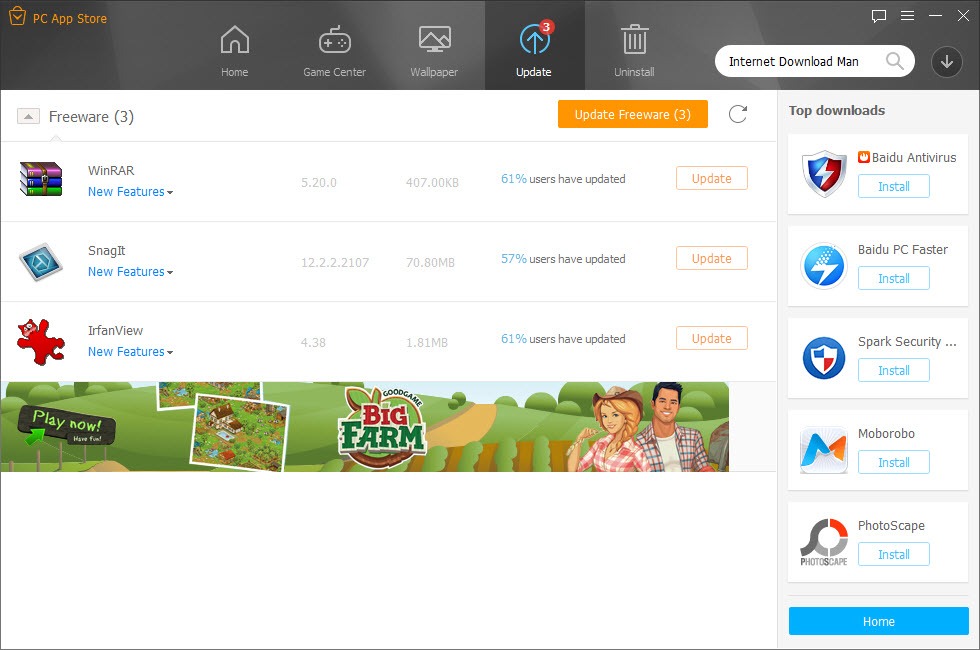This screenshot has width=980, height=650.
Task: Install Baidu PC Faster
Action: (894, 278)
